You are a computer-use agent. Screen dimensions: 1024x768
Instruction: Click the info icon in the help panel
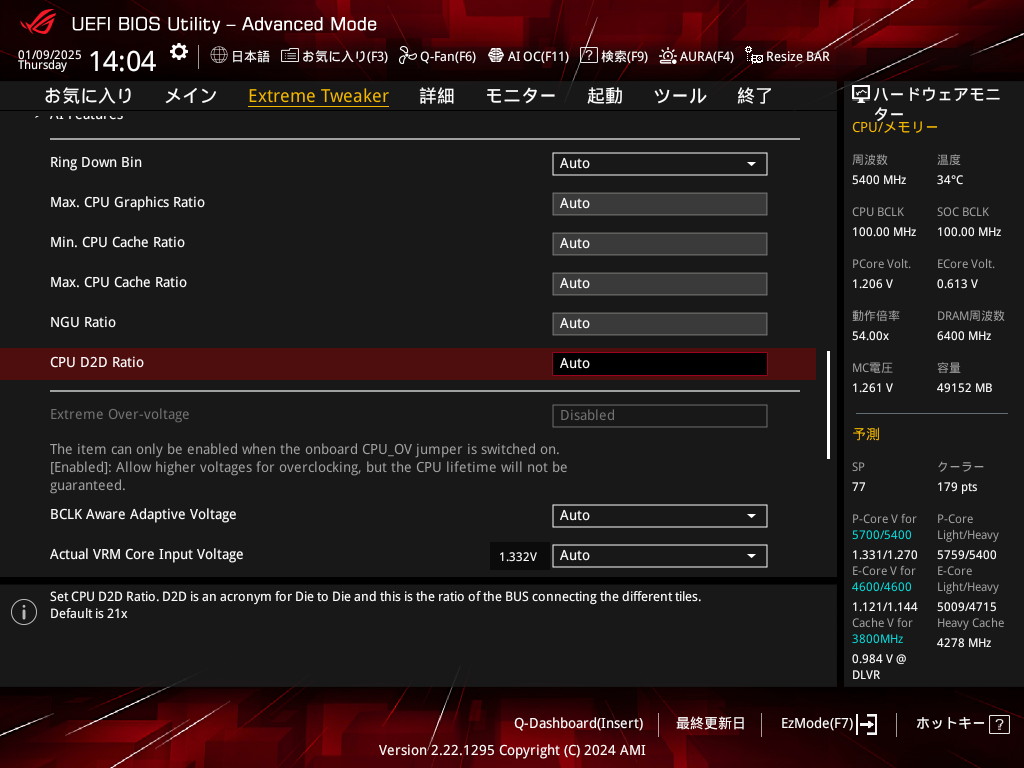pos(24,612)
